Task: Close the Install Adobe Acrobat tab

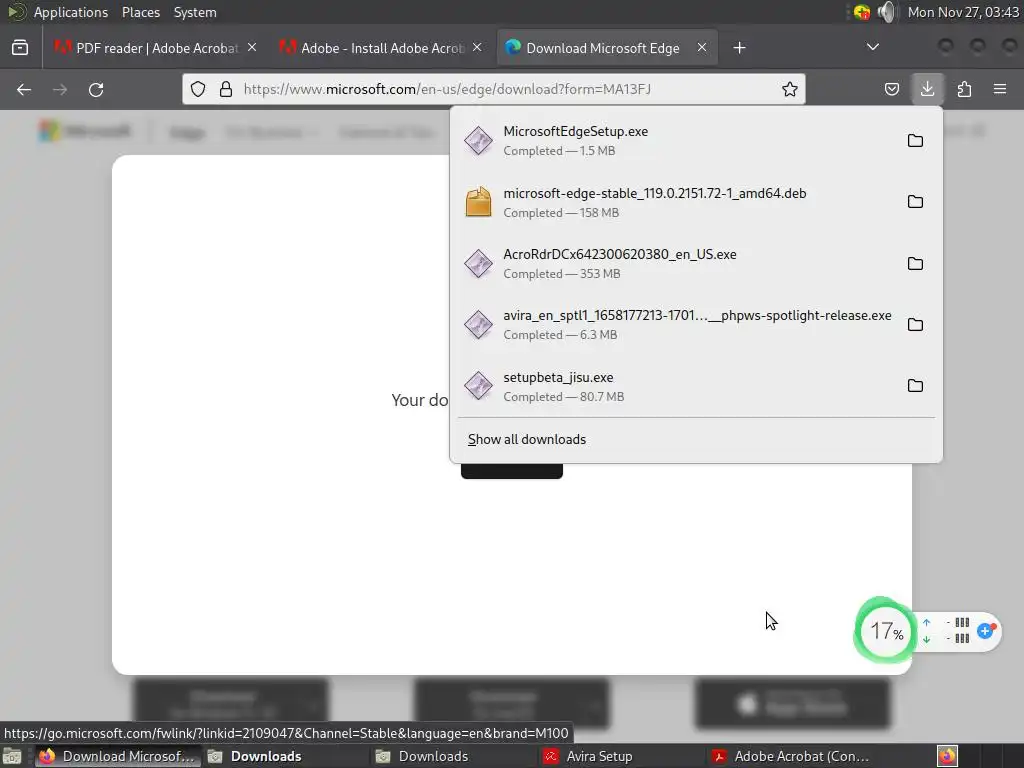Action: tap(477, 48)
